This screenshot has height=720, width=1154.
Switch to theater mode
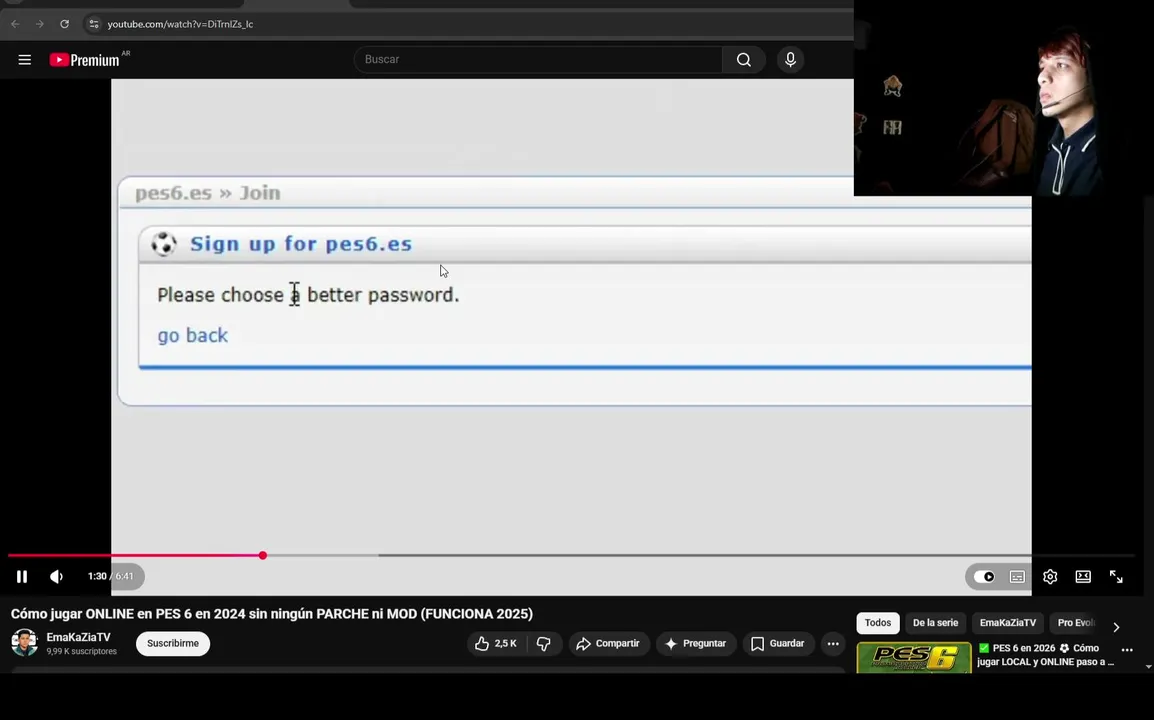[x=1083, y=576]
